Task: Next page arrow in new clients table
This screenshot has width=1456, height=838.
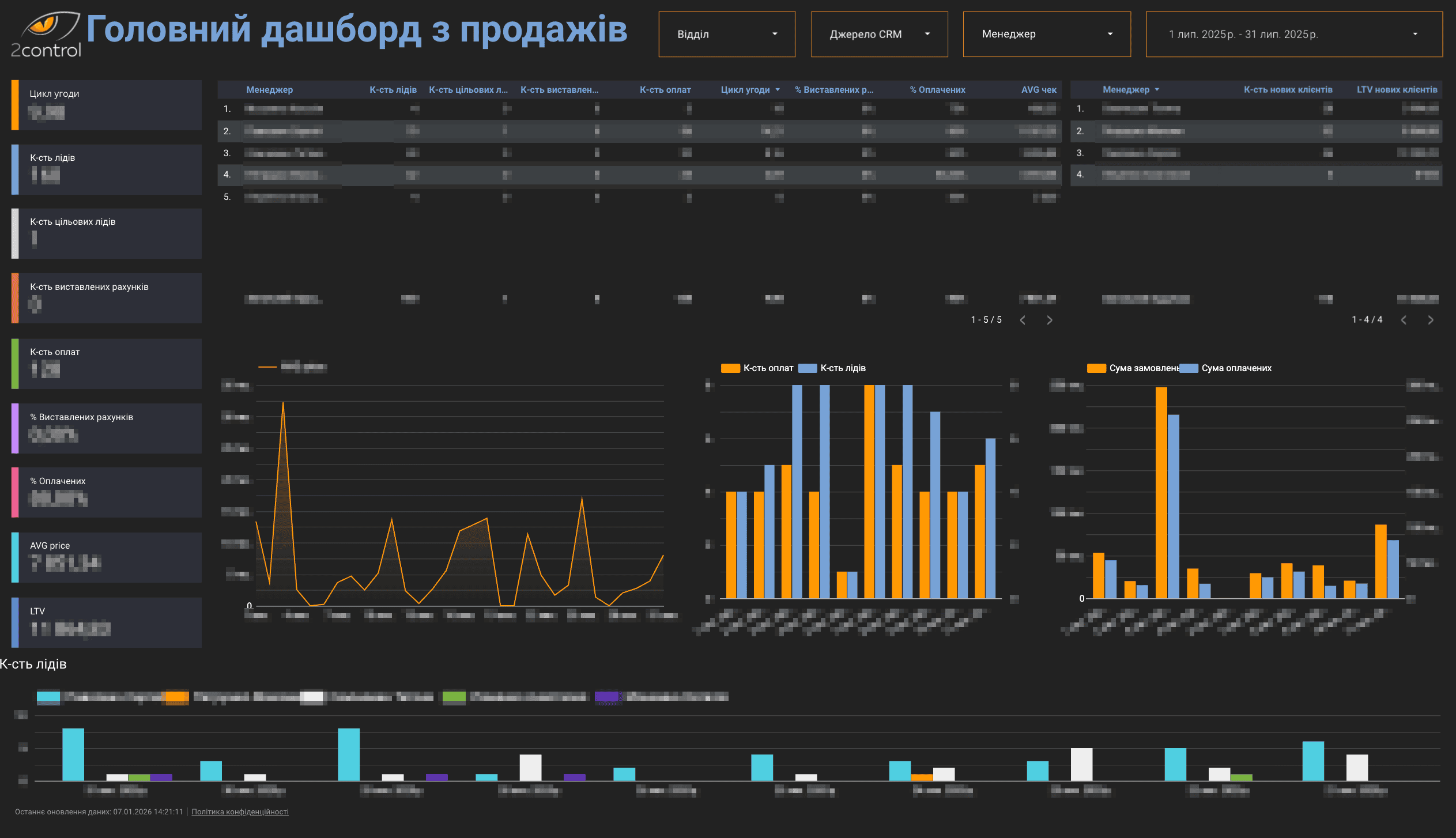Action: tap(1431, 320)
